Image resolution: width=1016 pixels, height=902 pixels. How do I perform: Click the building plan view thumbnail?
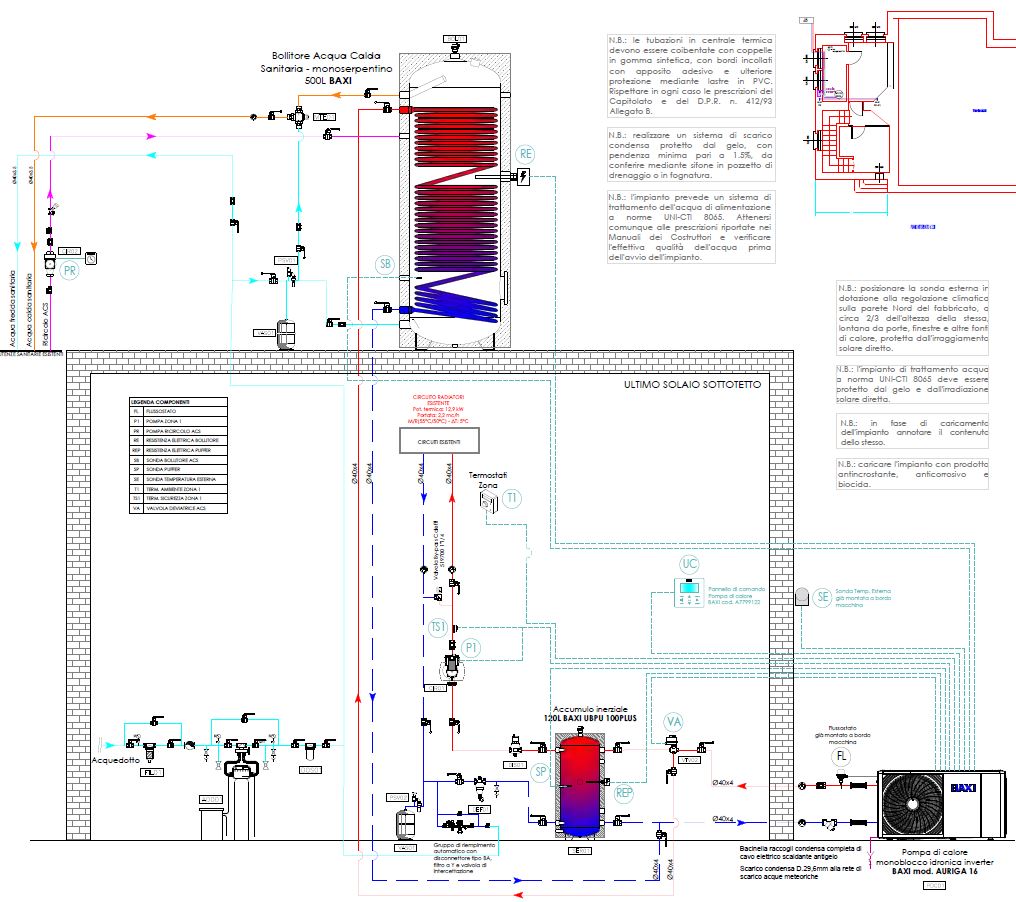(905, 115)
